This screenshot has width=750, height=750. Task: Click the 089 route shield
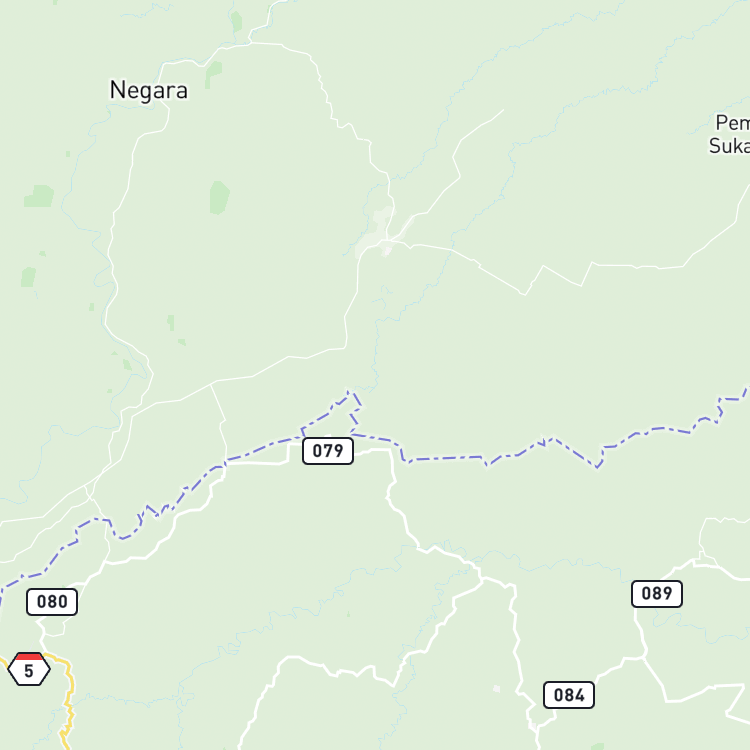[x=657, y=594]
